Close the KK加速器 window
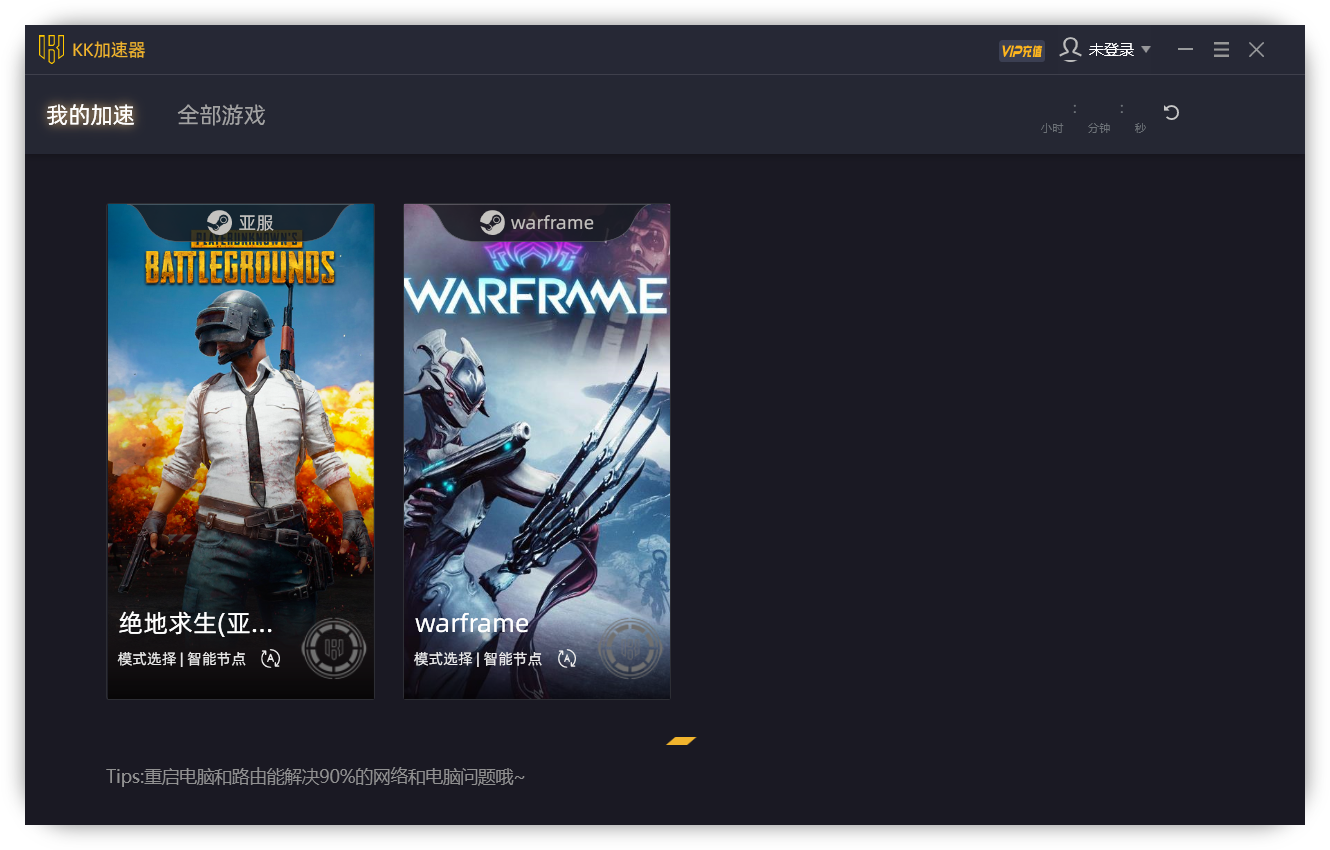Viewport: 1330px width, 850px height. pos(1257,49)
